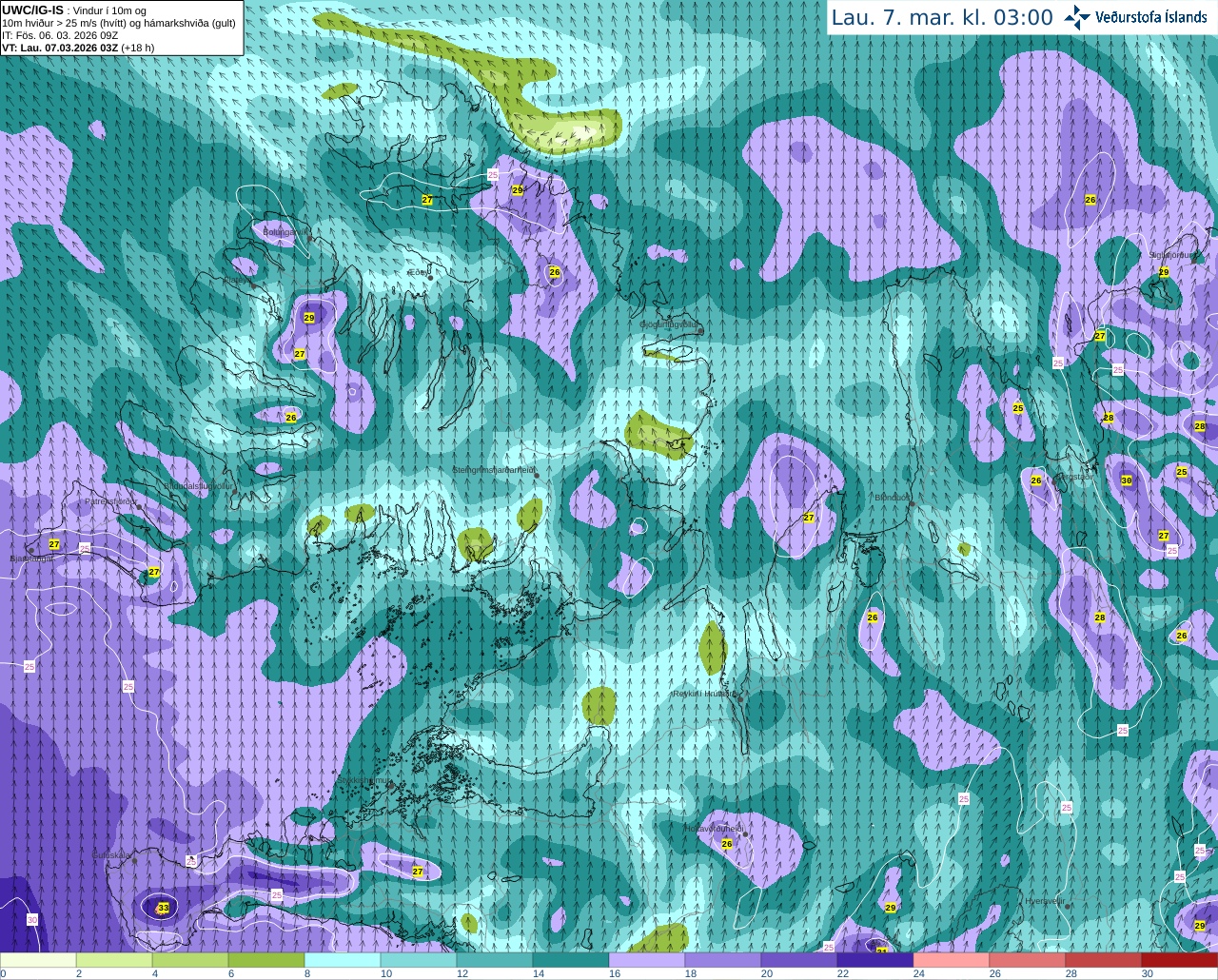Click the Blönduós station dot
The height and width of the screenshot is (980, 1218).
pyautogui.click(x=912, y=503)
